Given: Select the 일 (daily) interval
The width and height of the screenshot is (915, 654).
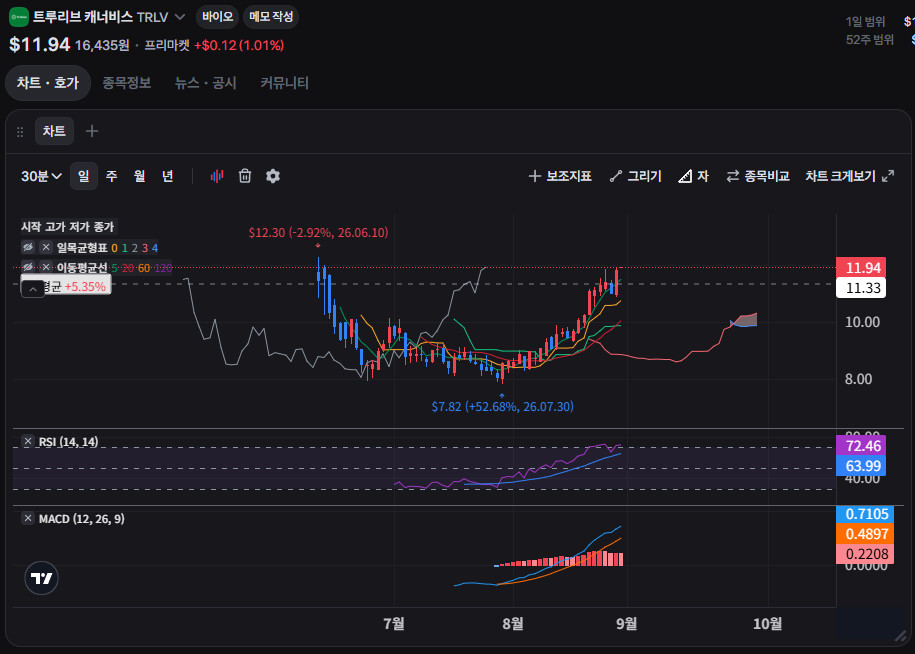Looking at the screenshot, I should pos(84,176).
